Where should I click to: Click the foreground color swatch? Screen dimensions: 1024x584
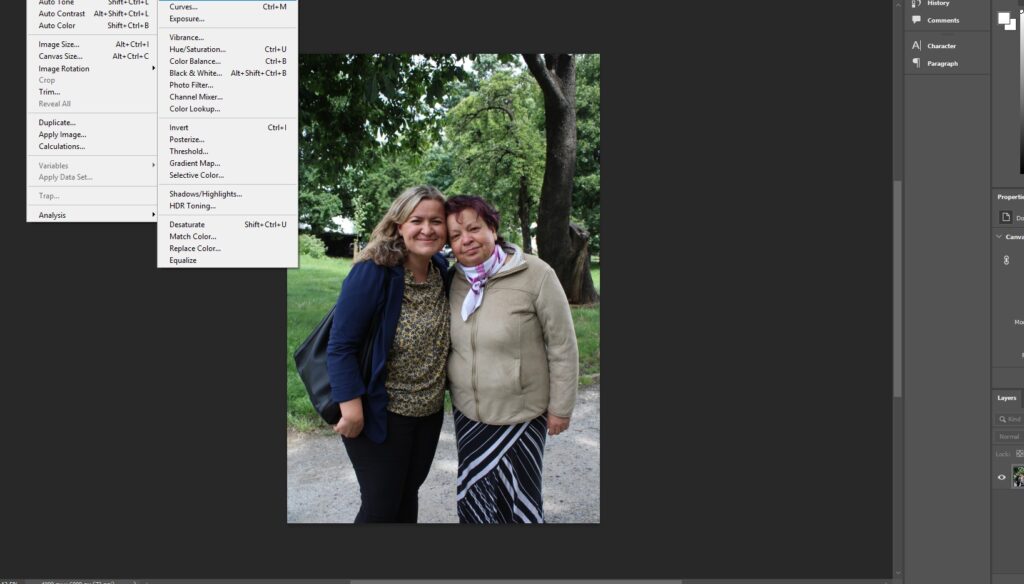[1004, 19]
